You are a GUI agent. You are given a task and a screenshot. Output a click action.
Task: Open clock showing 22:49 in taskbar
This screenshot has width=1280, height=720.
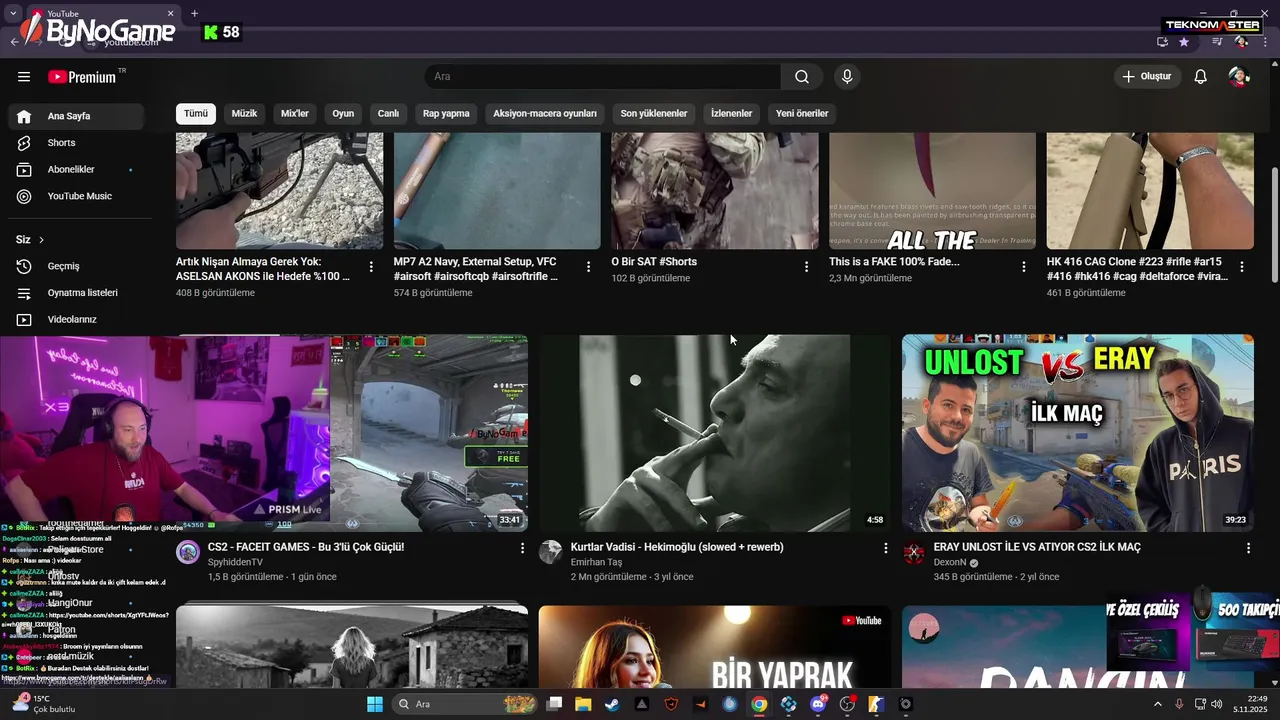[1252, 704]
